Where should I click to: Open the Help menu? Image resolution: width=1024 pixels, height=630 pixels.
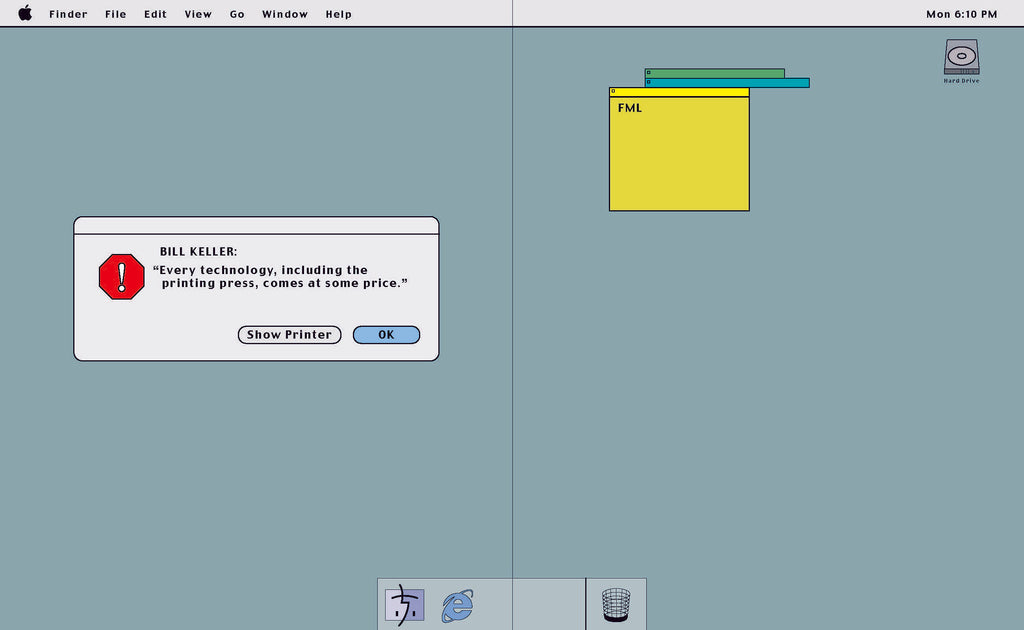point(338,14)
